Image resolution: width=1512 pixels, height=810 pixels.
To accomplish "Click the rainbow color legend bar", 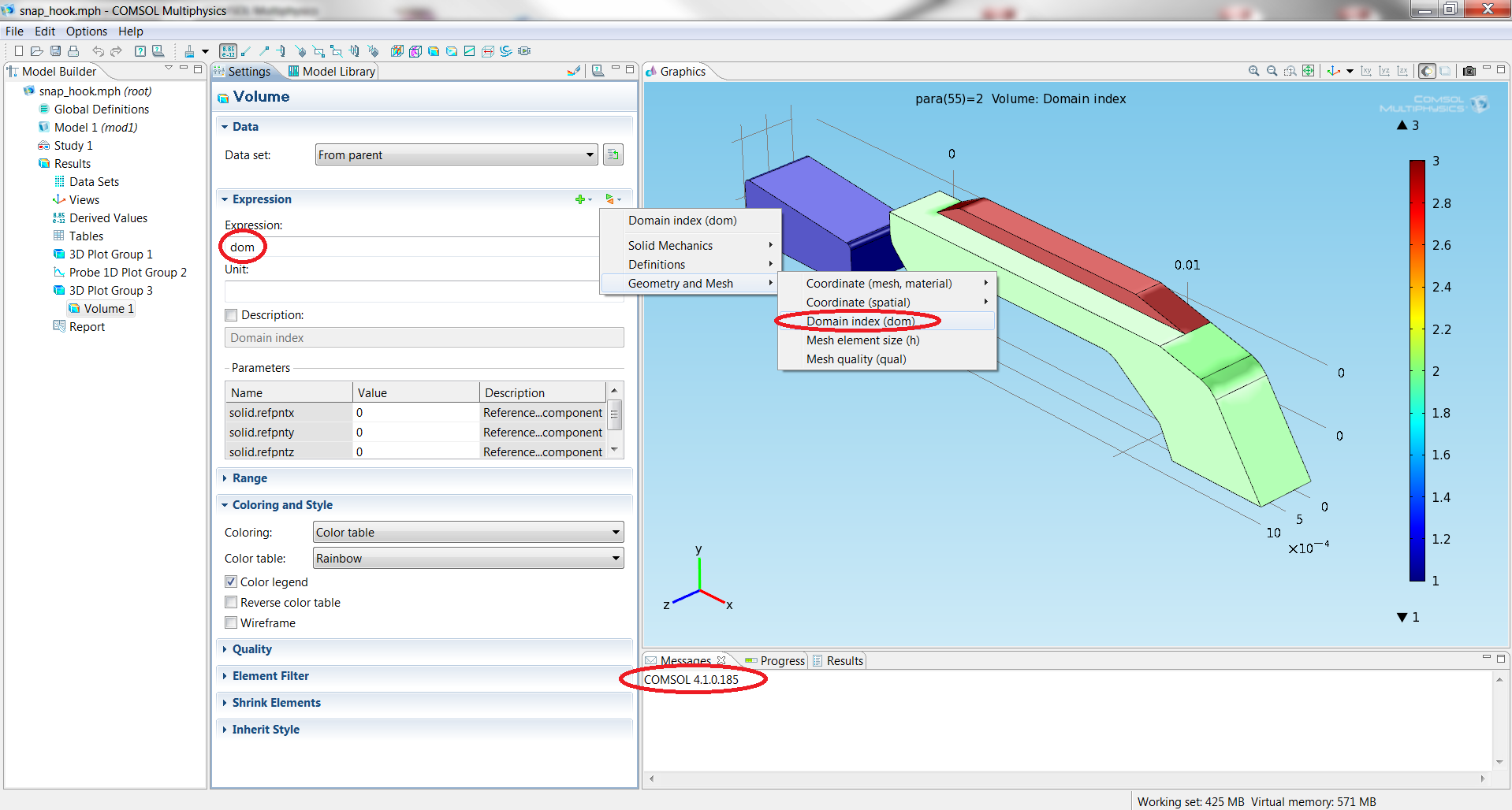I will [x=1417, y=370].
